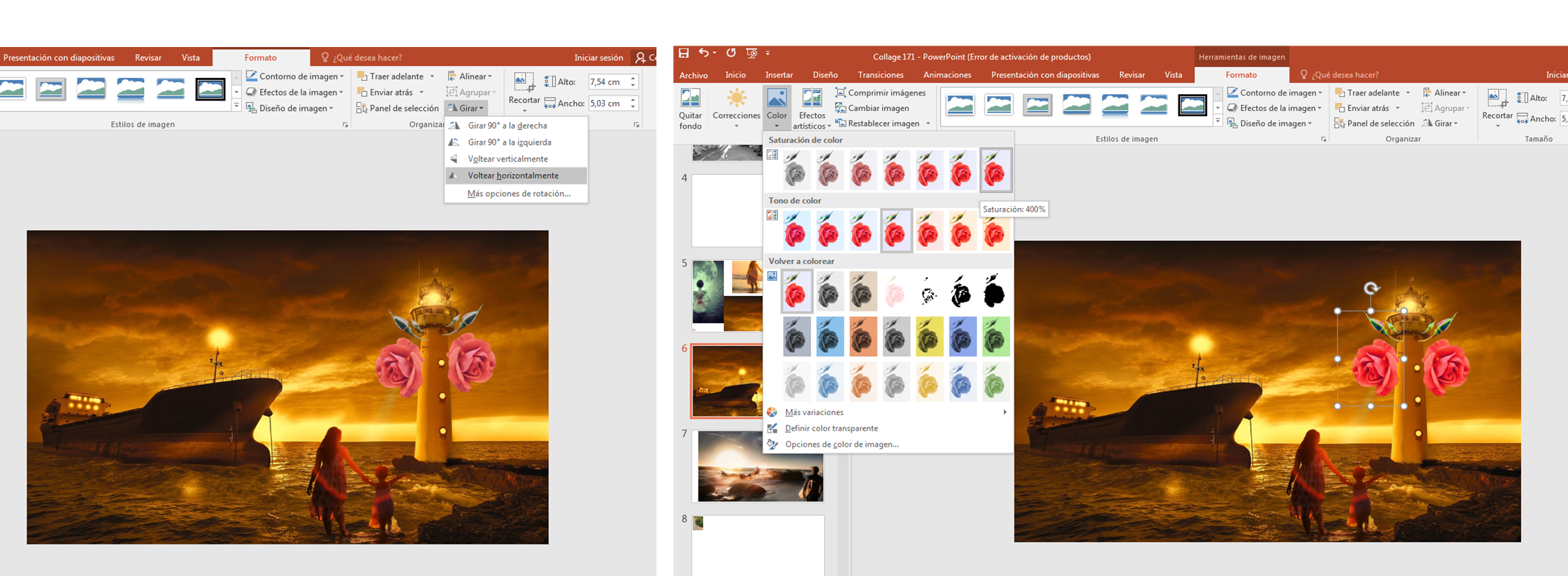The width and height of the screenshot is (1568, 576).
Task: Open Contorno de imagen in left window
Action: click(295, 76)
